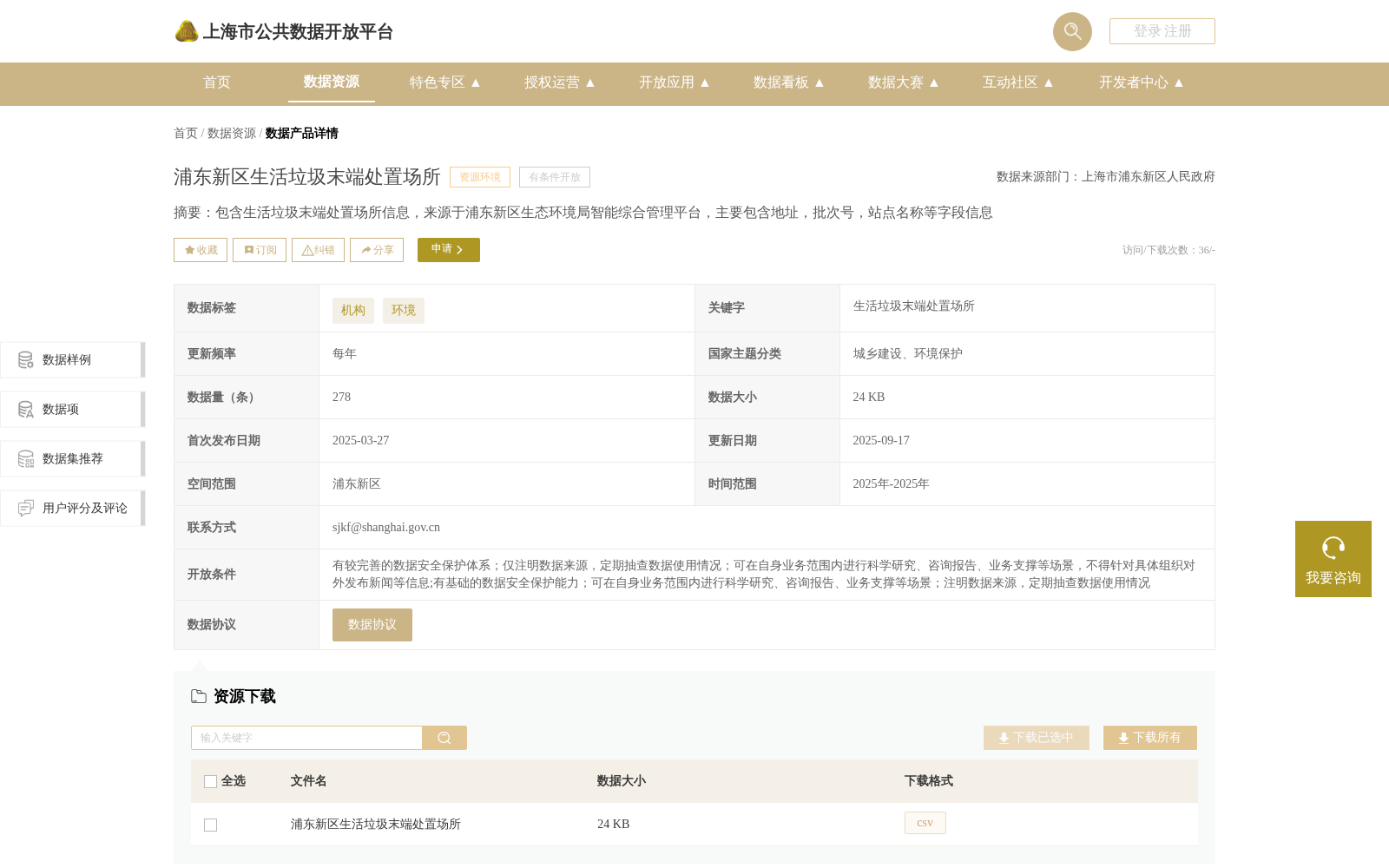Image resolution: width=1389 pixels, height=868 pixels.
Task: Jump to 用户评分及评论 sidebar section
Action: coord(73,509)
